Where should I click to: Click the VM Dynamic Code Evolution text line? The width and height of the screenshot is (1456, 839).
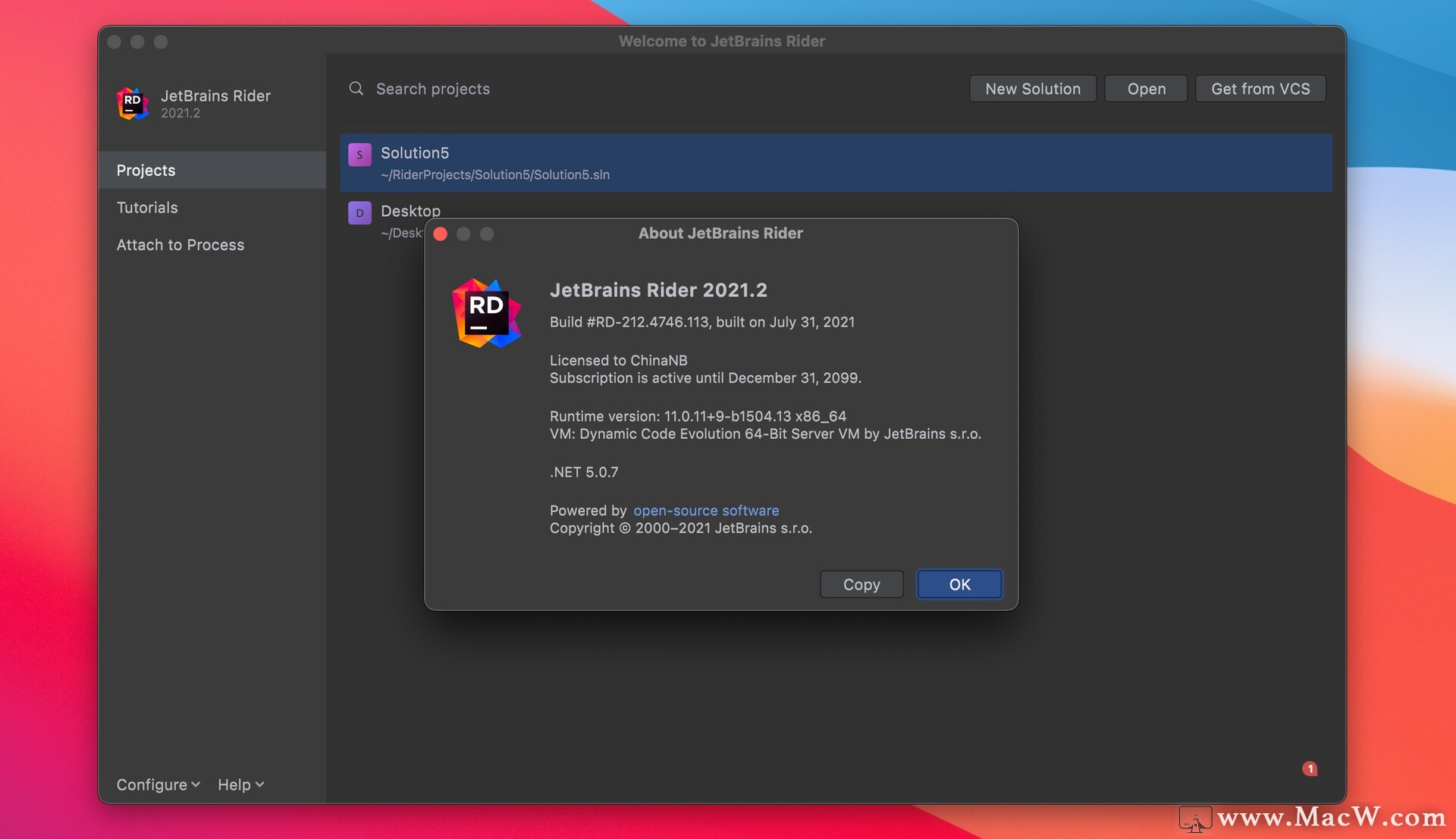click(765, 434)
